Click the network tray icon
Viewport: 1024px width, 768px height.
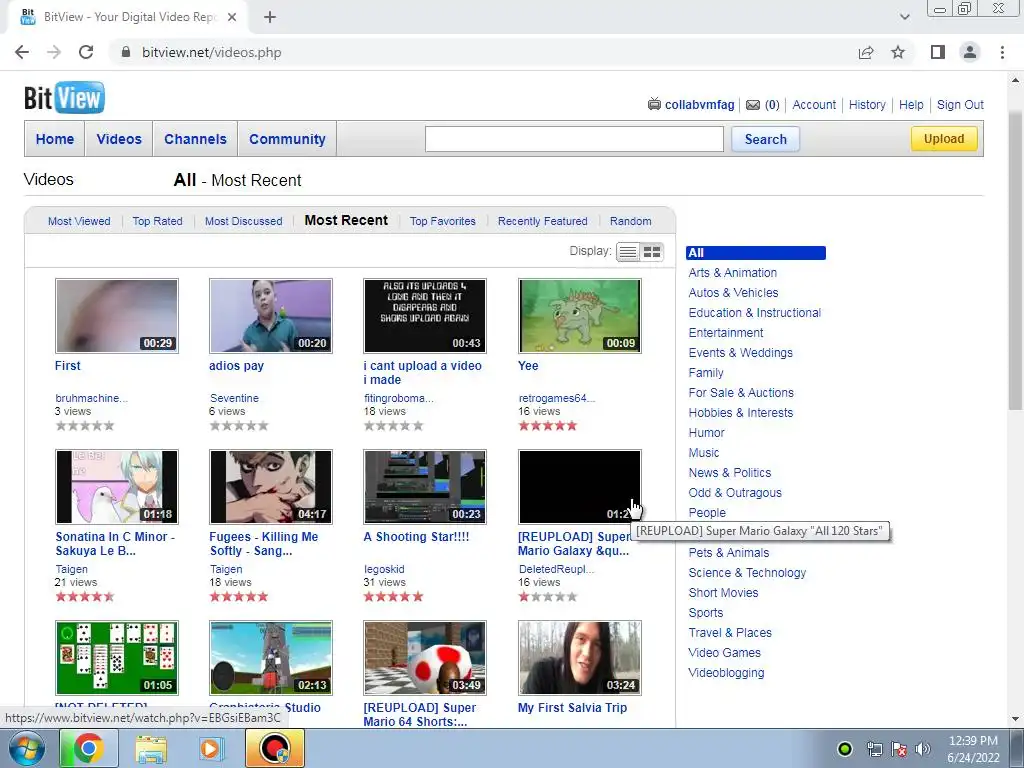coord(874,749)
